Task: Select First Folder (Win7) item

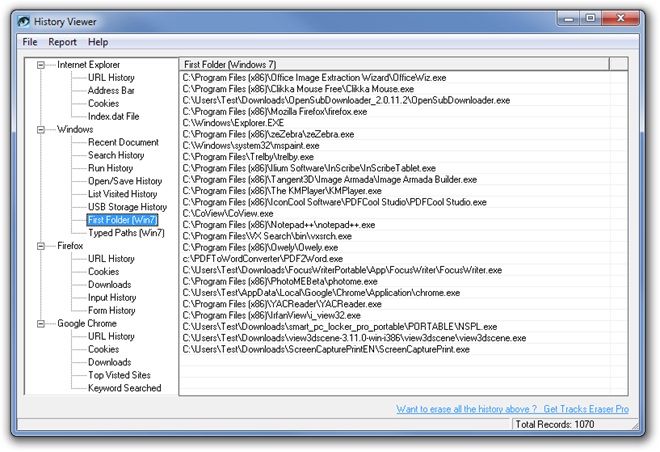Action: pos(122,220)
